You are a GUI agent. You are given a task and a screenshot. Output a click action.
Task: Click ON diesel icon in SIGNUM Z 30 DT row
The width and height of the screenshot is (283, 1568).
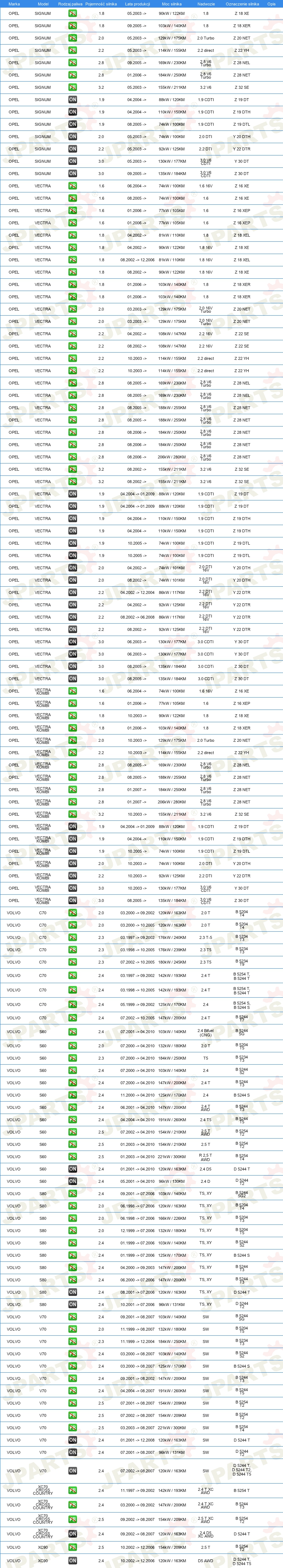(72, 174)
